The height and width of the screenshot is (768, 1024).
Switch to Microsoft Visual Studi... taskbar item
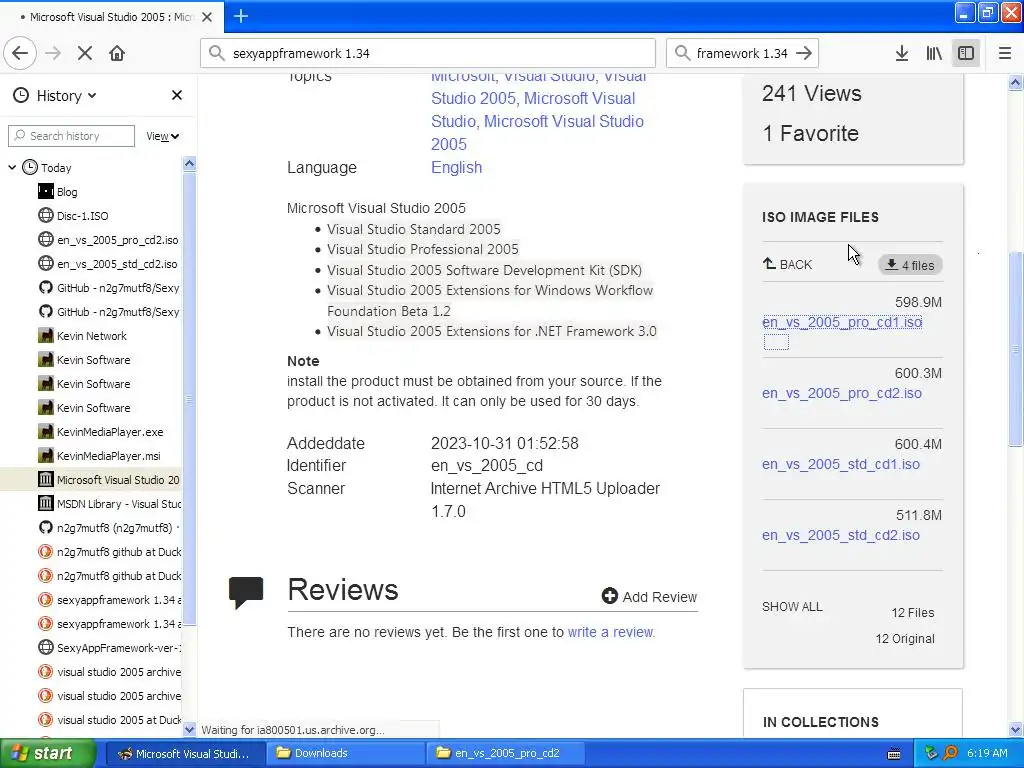(x=185, y=753)
